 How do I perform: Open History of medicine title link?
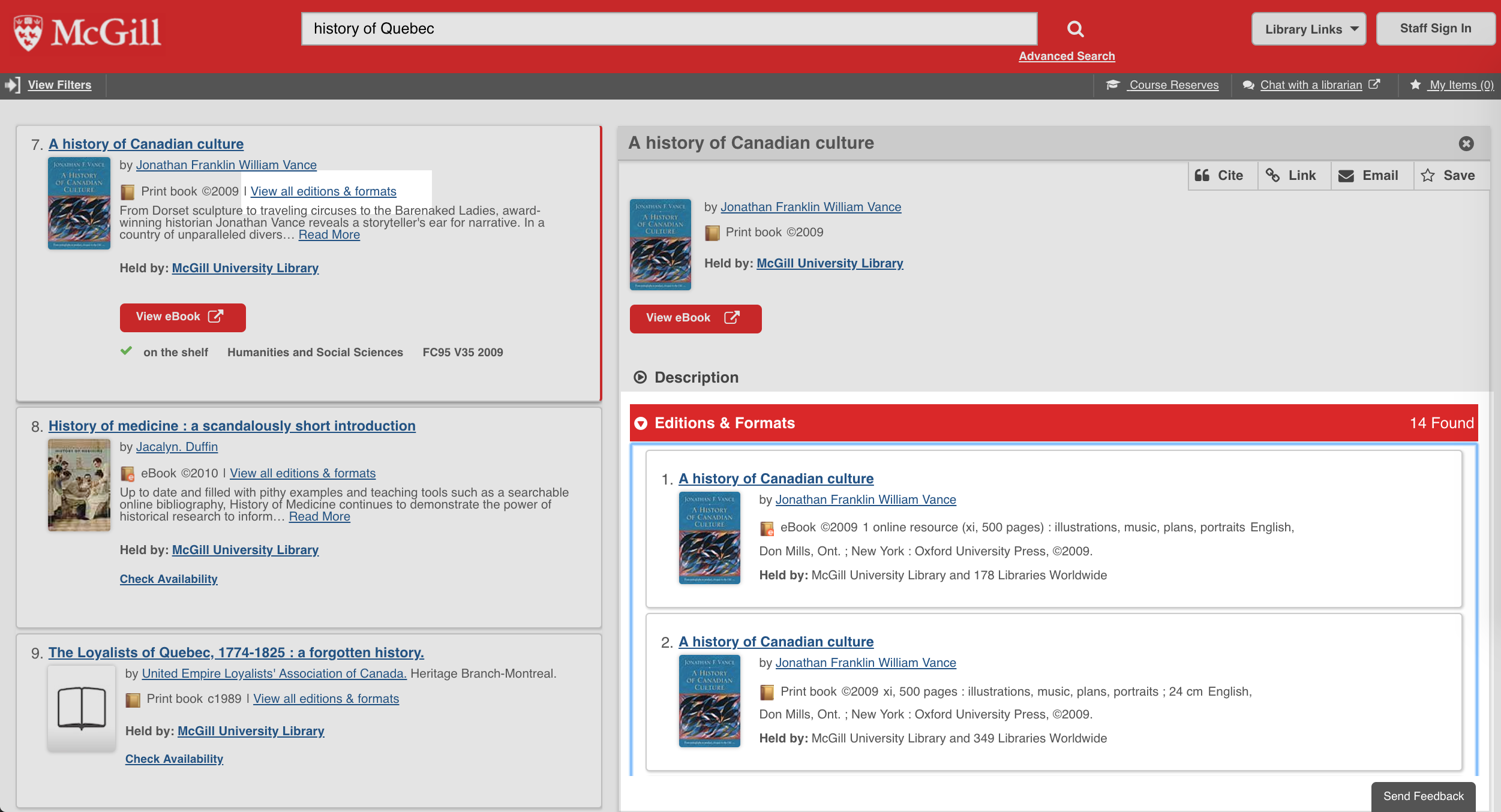(x=232, y=426)
